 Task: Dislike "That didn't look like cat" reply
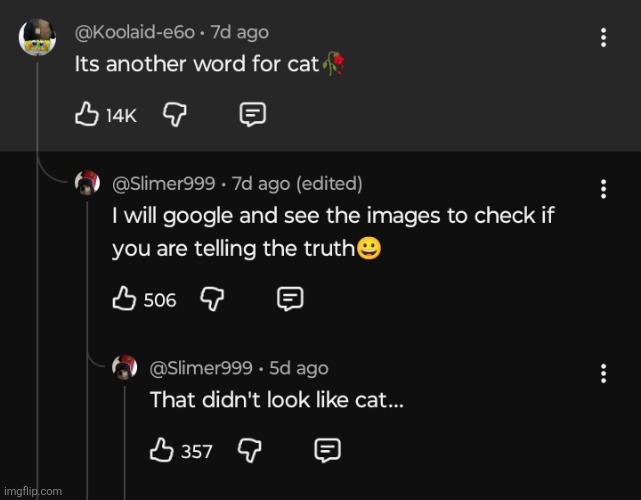(249, 451)
